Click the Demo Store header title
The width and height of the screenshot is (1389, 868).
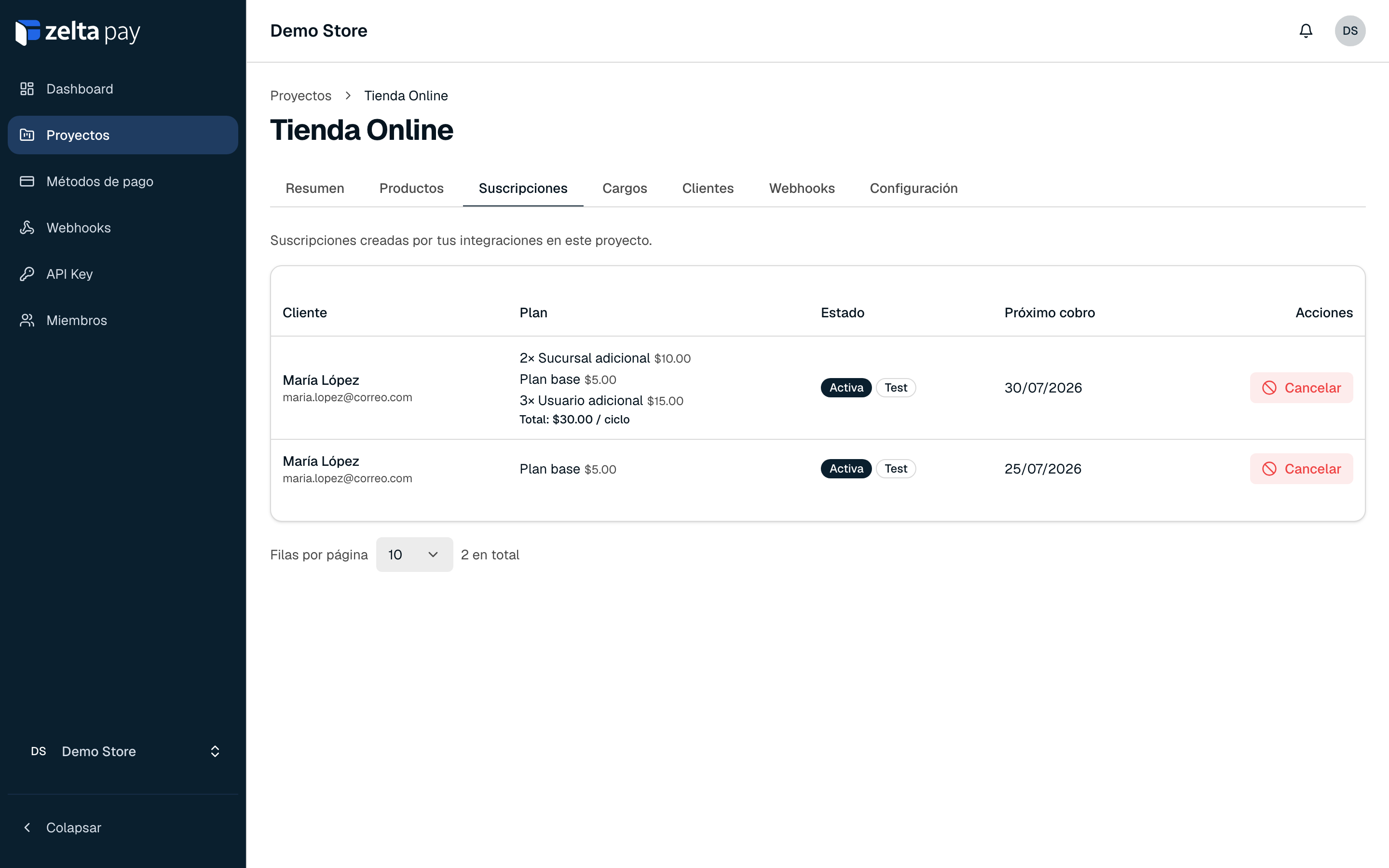(318, 30)
